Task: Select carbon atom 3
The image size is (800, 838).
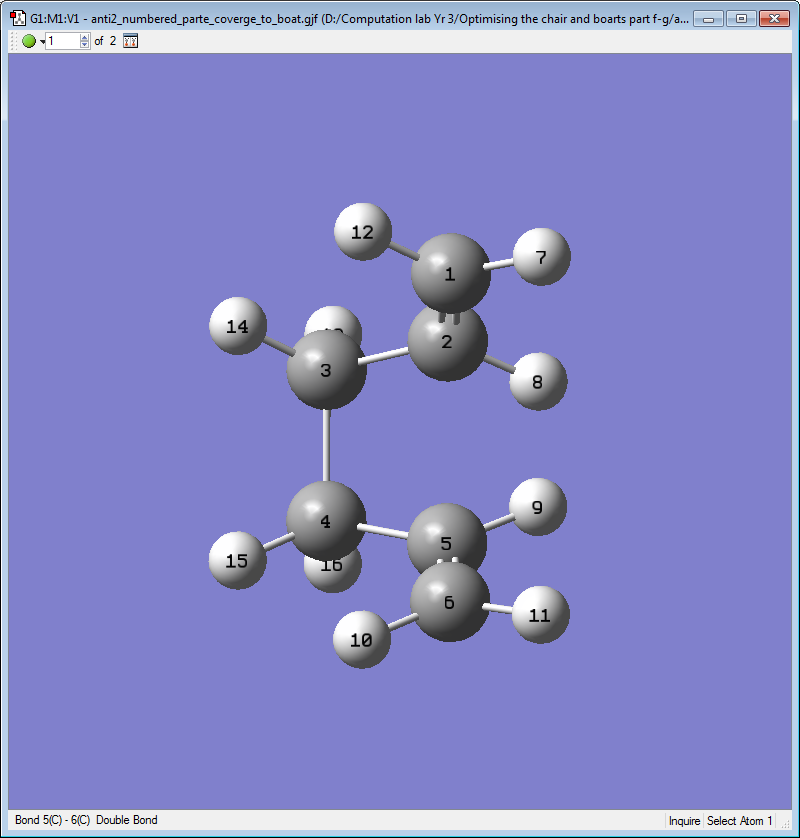Action: click(327, 370)
